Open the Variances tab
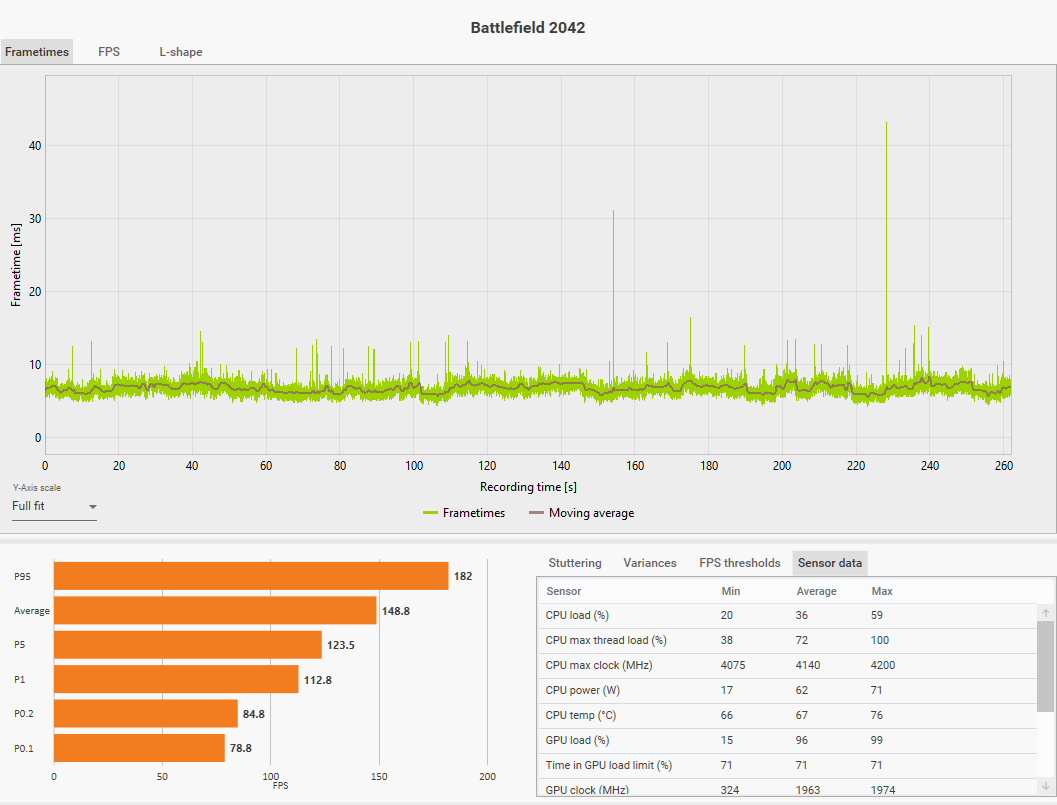 [650, 563]
